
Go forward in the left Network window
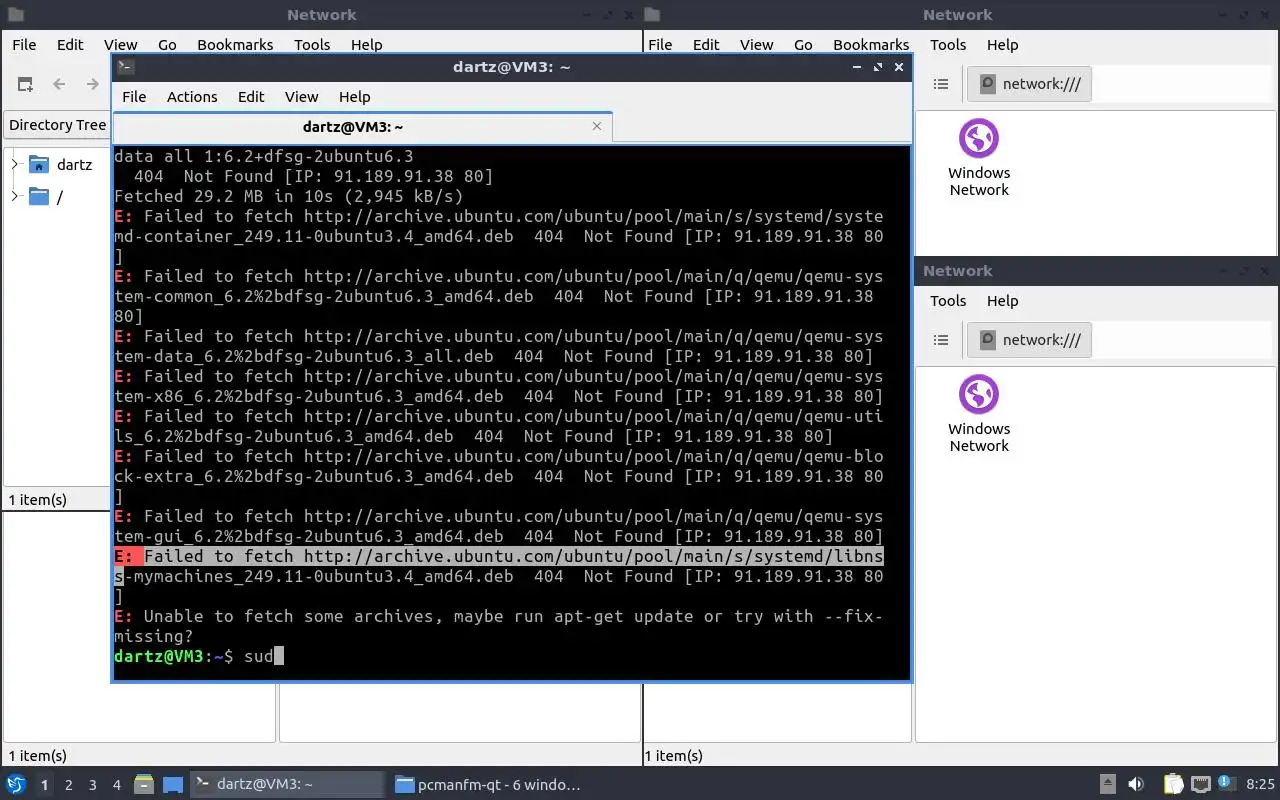[x=93, y=84]
